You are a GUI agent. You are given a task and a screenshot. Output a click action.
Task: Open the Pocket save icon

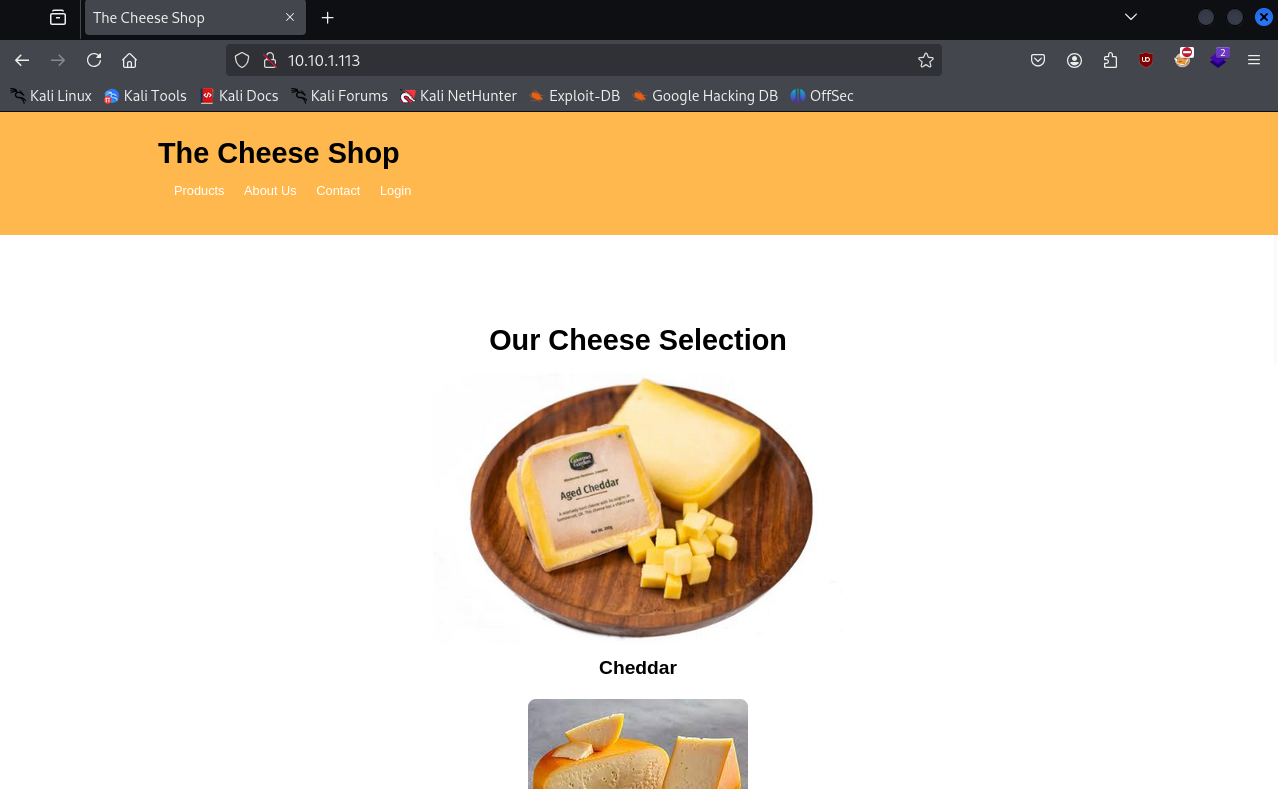[x=1038, y=60]
